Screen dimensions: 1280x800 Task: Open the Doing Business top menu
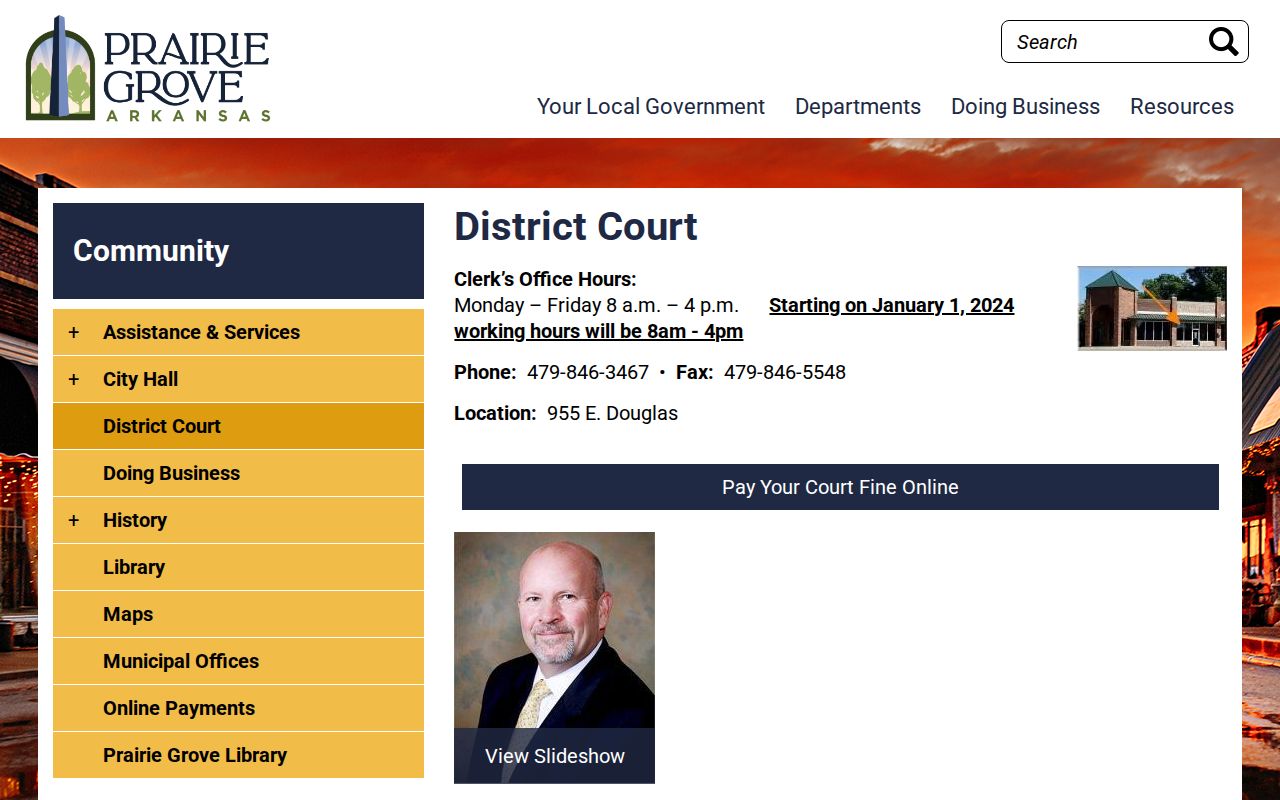click(1025, 106)
